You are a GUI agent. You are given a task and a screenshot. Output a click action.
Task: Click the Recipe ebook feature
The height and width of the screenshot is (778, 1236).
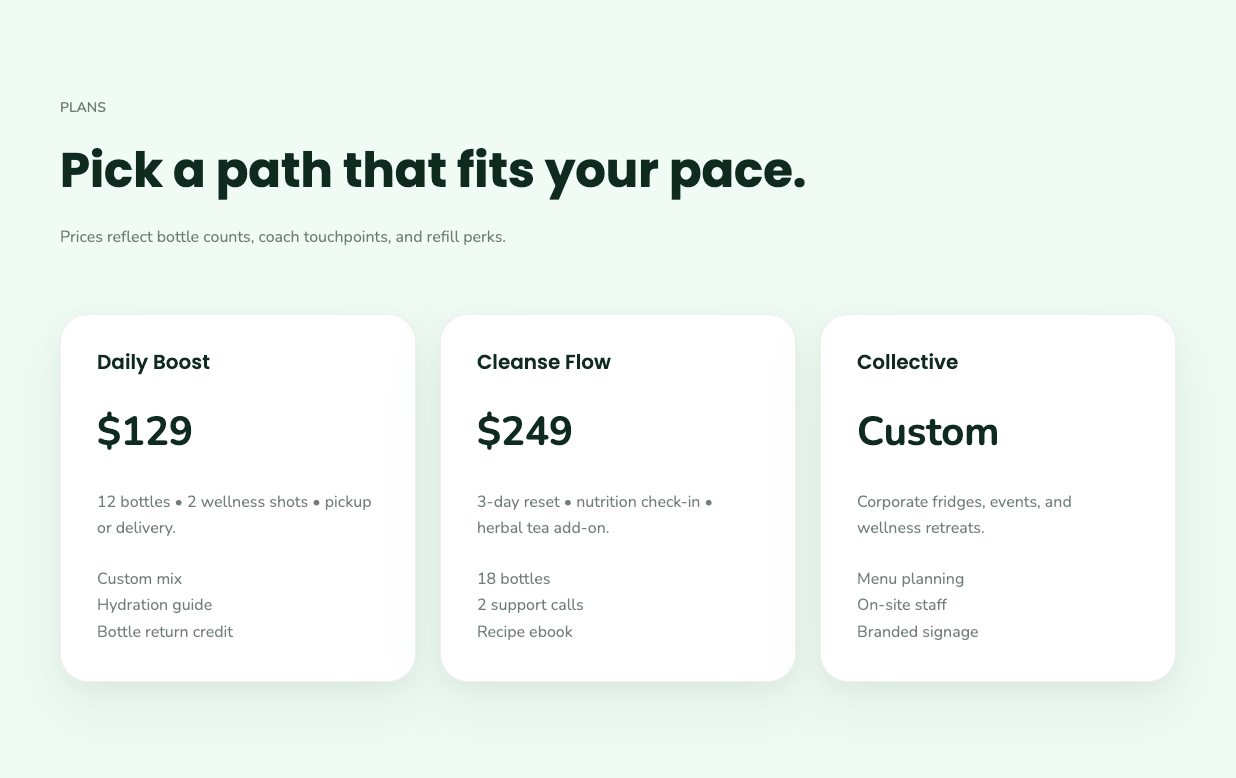coord(525,632)
